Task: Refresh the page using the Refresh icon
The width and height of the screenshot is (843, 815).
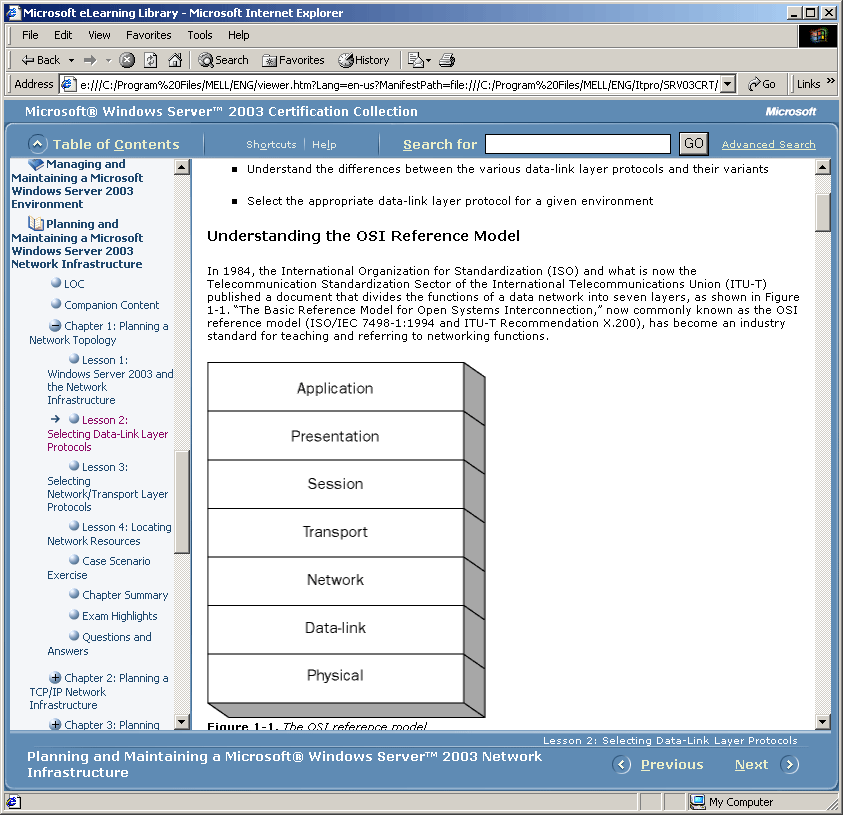Action: 151,60
